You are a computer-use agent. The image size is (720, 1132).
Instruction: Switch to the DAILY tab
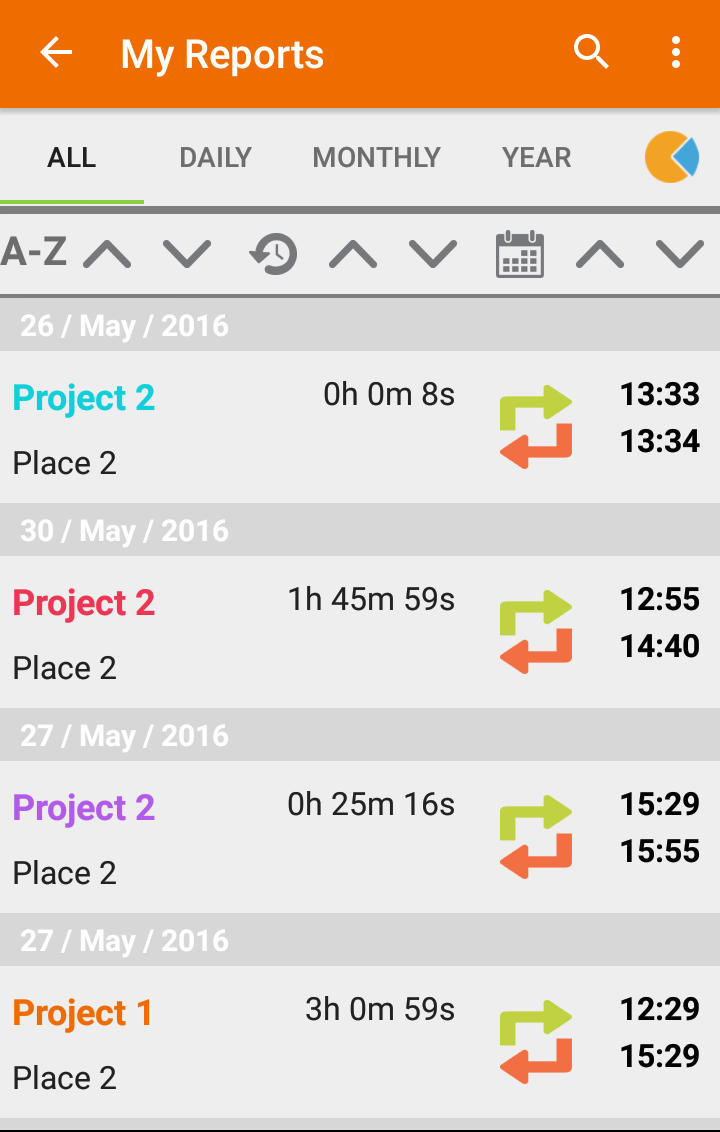click(215, 158)
